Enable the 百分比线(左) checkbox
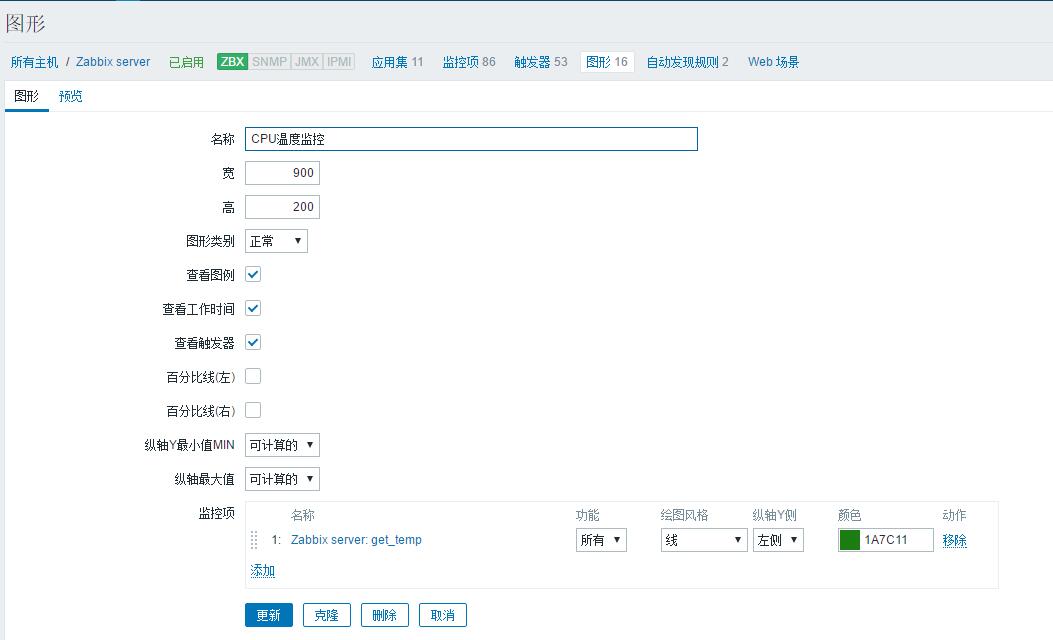The image size is (1053, 640). click(x=253, y=376)
